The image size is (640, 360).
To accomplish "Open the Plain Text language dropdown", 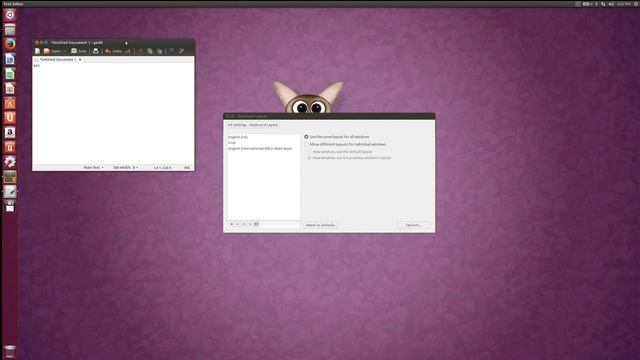I will pyautogui.click(x=93, y=168).
